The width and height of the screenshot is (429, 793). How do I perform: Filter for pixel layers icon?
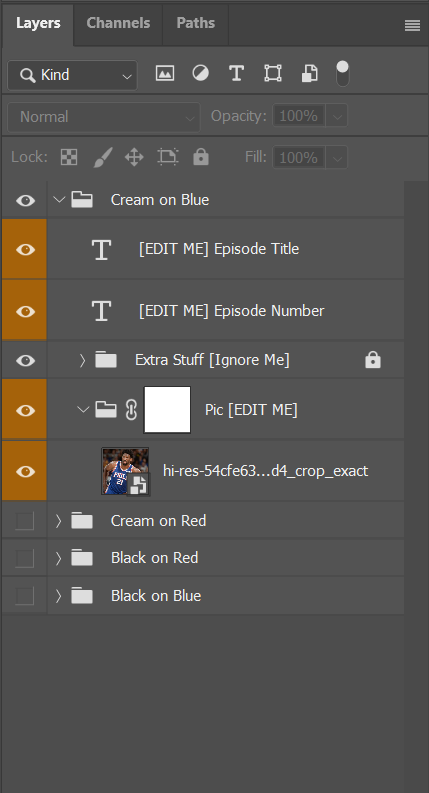[x=165, y=74]
